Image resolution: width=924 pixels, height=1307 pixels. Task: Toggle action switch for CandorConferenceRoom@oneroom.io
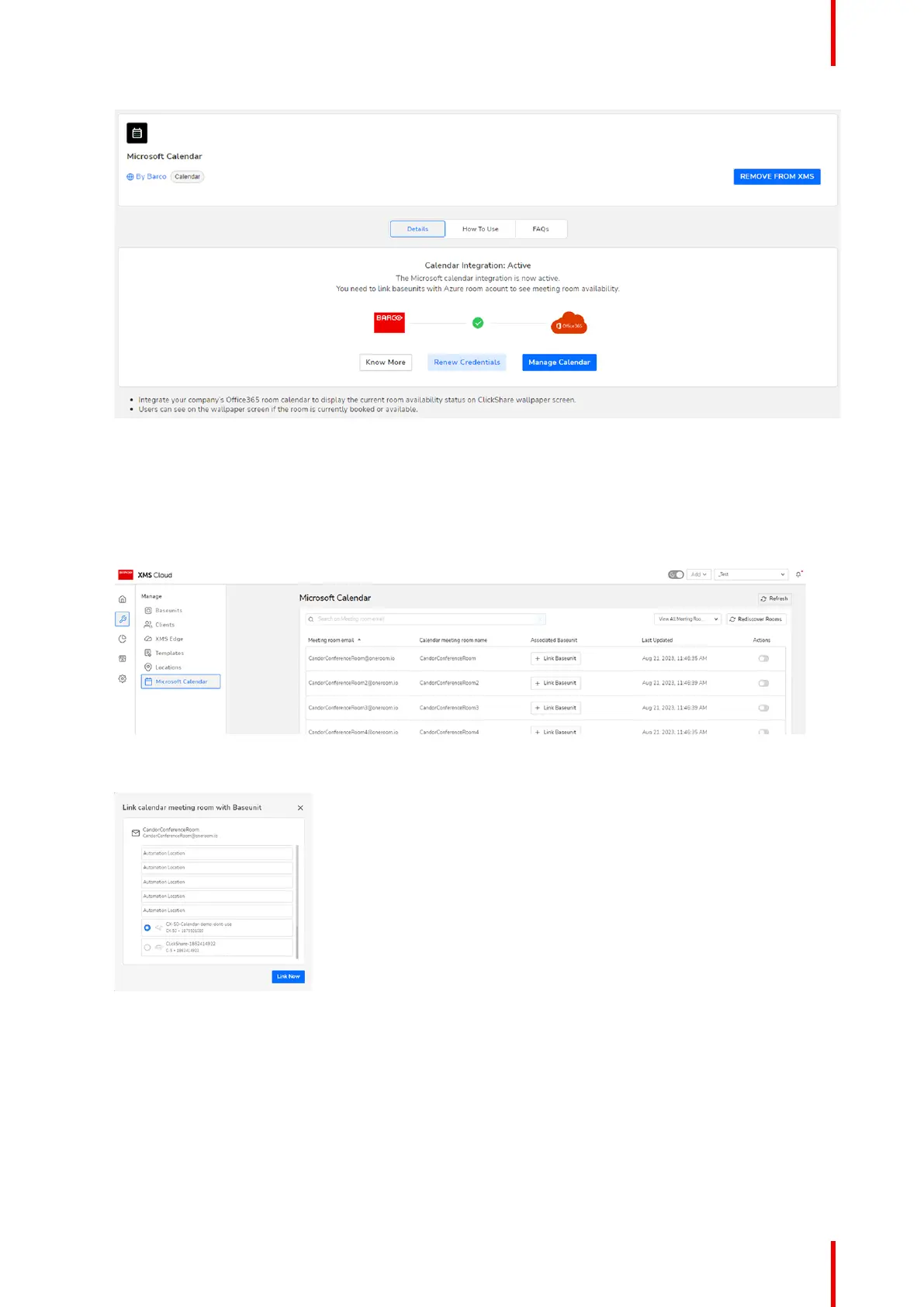[763, 658]
